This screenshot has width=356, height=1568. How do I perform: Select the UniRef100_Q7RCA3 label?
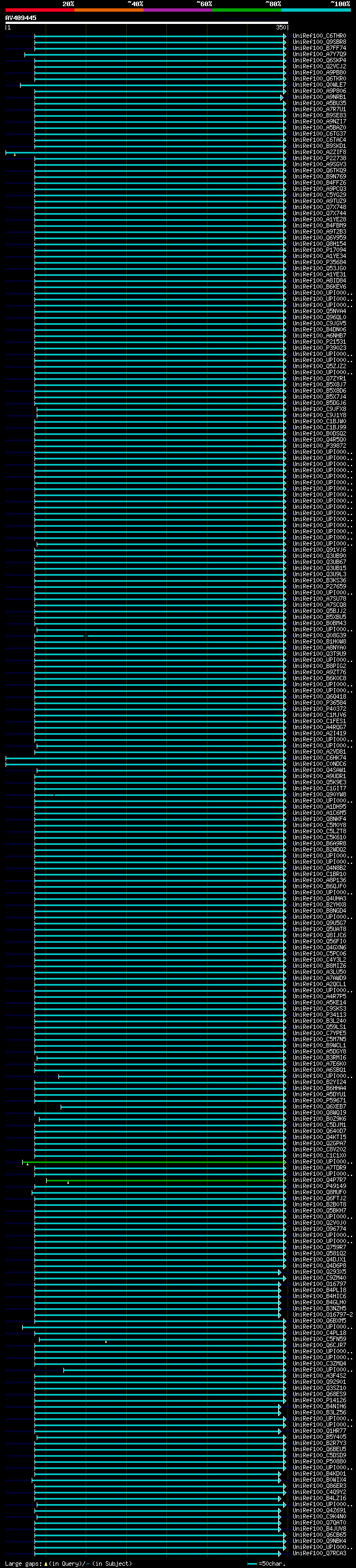click(x=319, y=1553)
